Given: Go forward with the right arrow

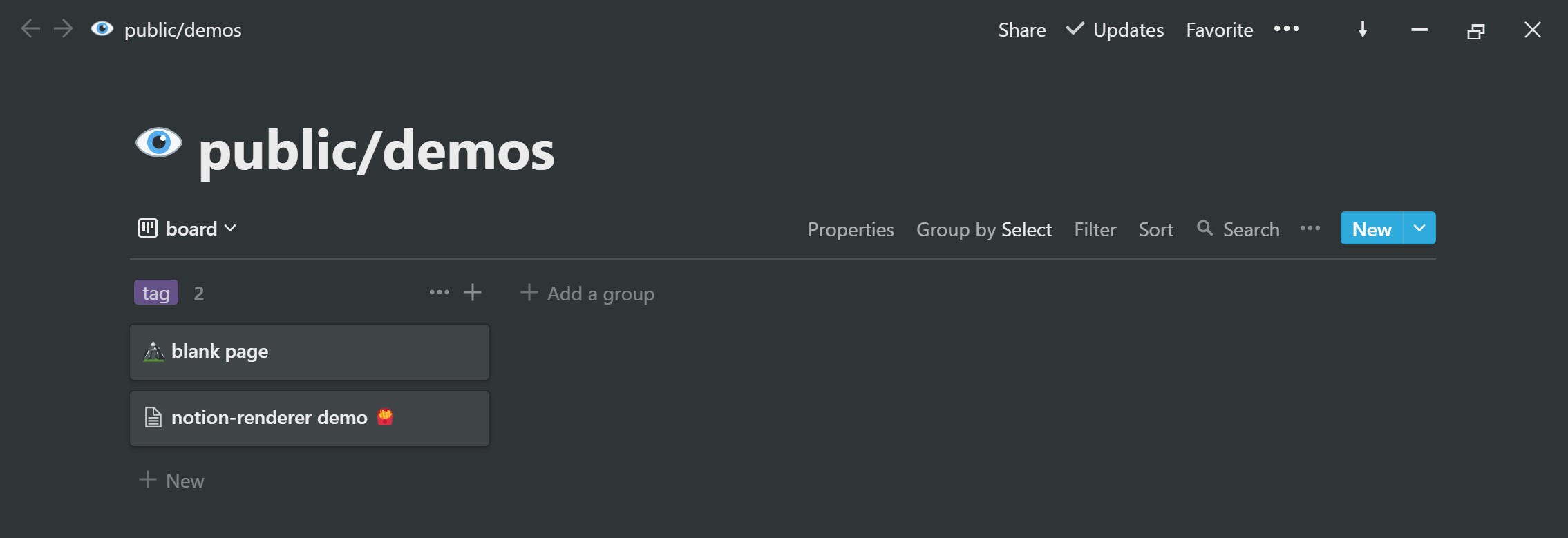Looking at the screenshot, I should 64,29.
